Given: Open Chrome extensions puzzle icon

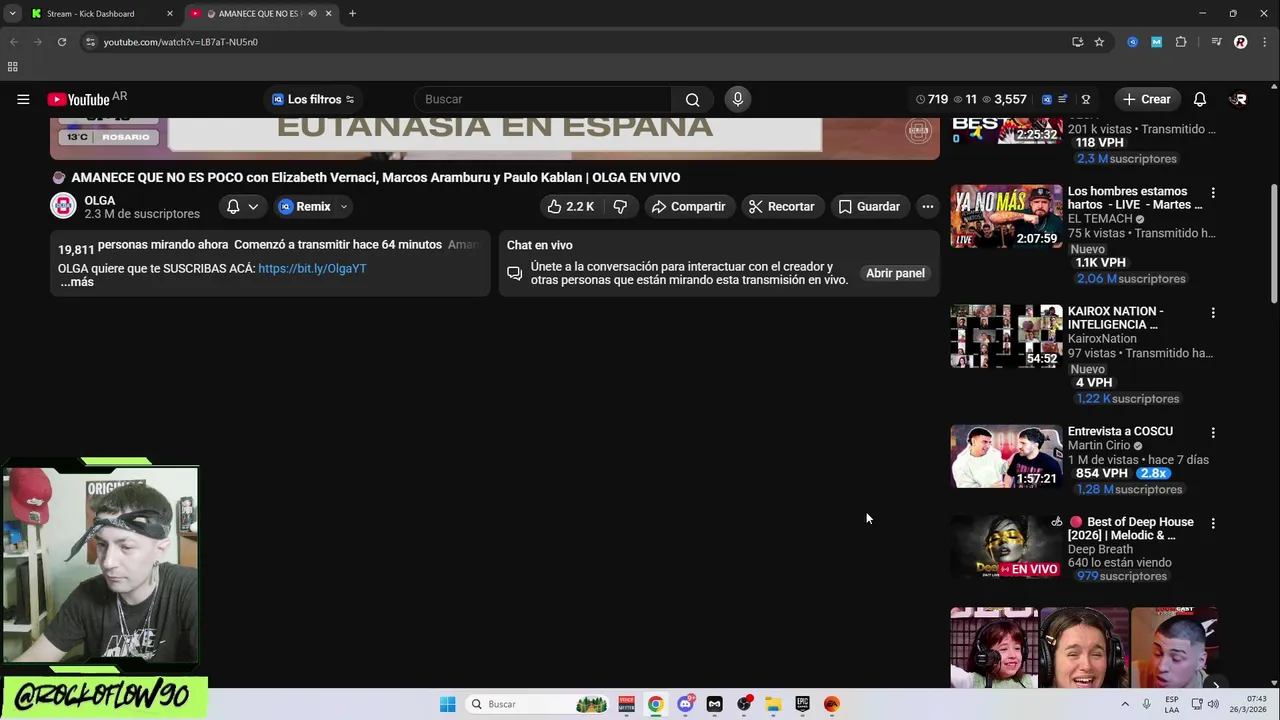Looking at the screenshot, I should (x=1181, y=42).
